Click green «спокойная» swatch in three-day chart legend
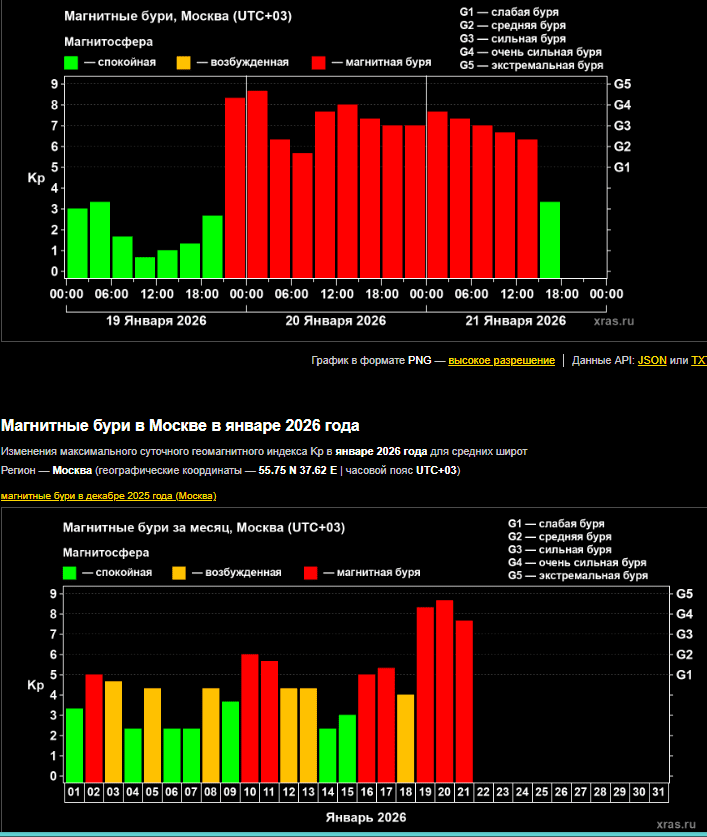This screenshot has height=837, width=707. pos(71,62)
